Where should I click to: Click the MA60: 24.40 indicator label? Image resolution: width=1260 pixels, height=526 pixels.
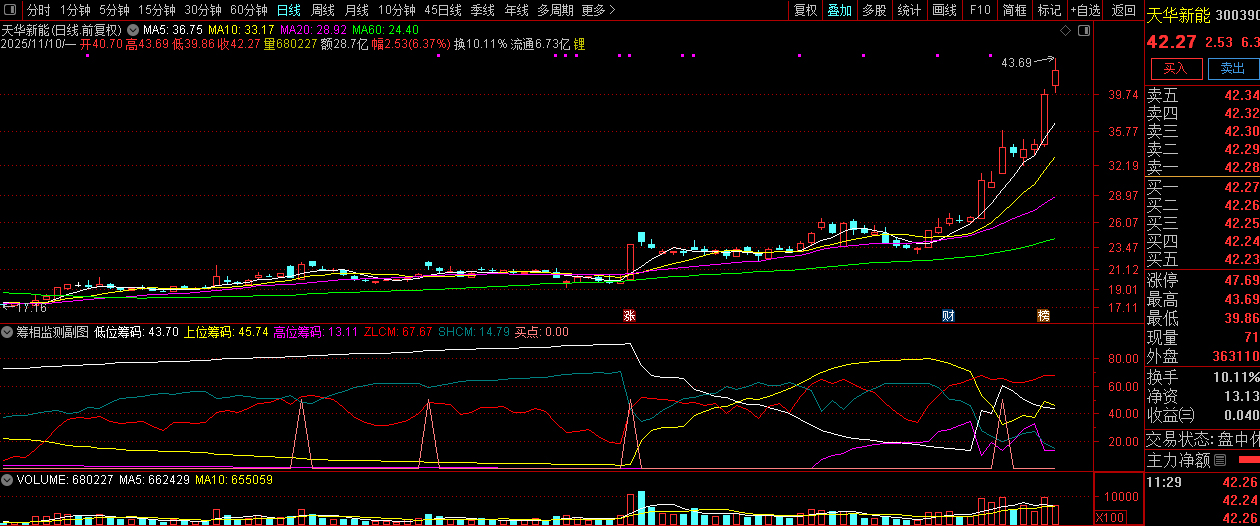385,30
